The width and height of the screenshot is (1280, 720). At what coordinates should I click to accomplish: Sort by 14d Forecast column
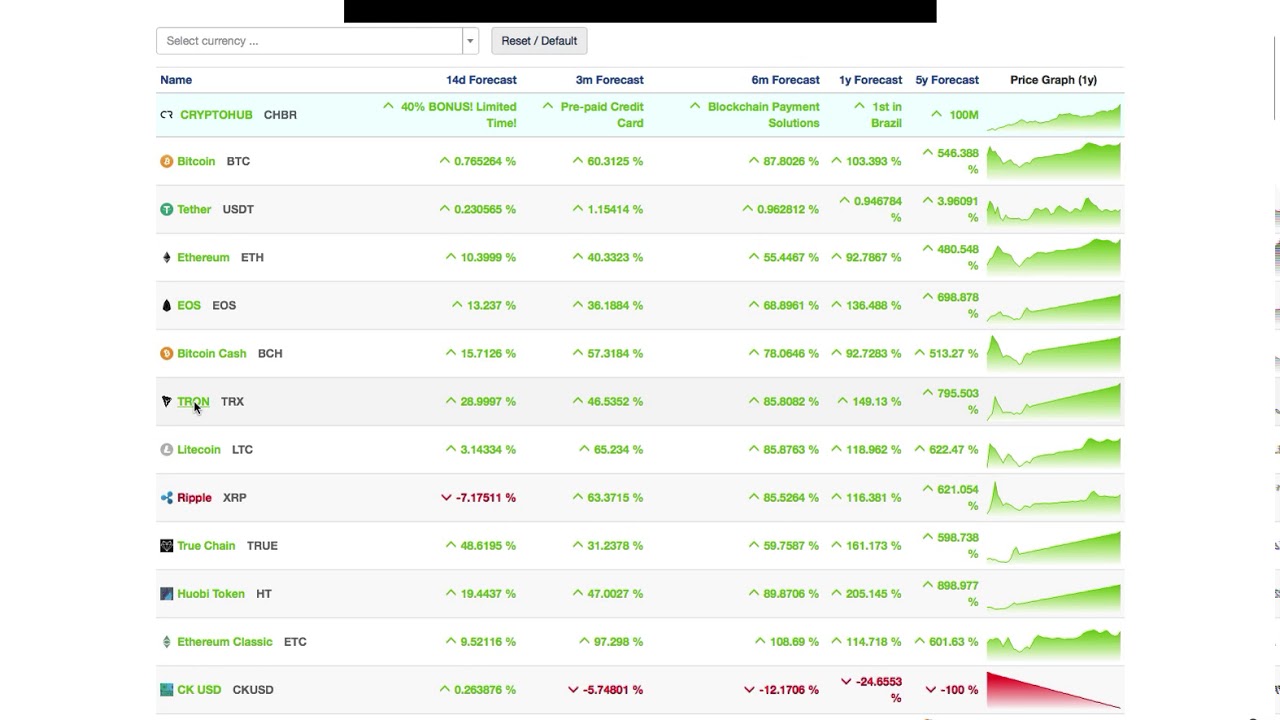(x=481, y=80)
